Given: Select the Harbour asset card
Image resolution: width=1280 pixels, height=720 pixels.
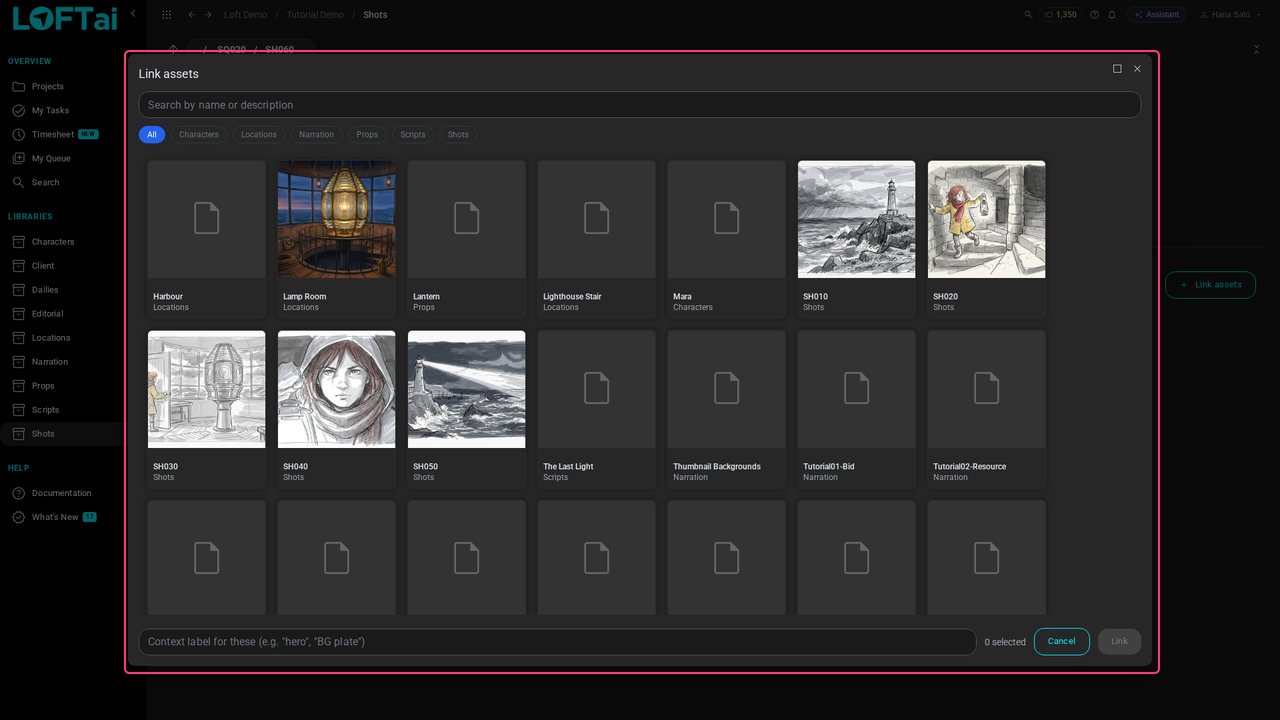Looking at the screenshot, I should tap(207, 240).
